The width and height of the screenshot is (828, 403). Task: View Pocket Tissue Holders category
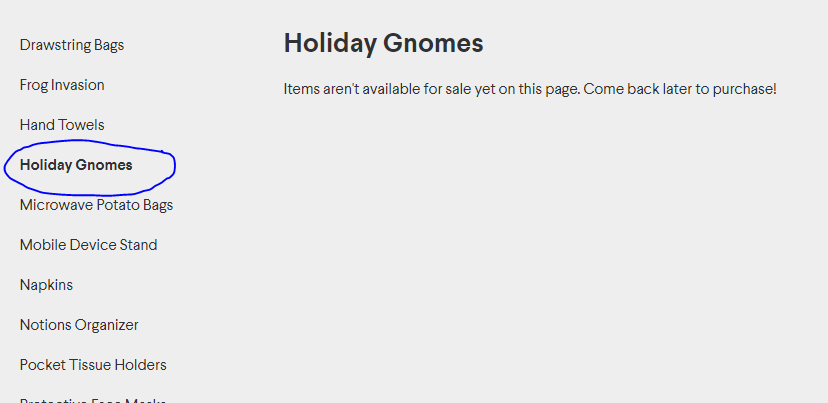click(x=93, y=365)
